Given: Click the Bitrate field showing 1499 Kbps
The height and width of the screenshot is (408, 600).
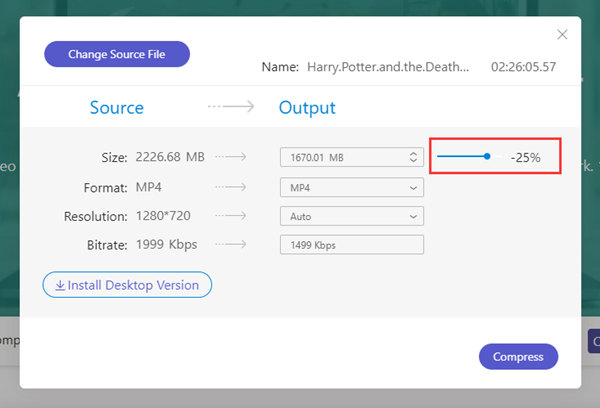Looking at the screenshot, I should pyautogui.click(x=351, y=245).
